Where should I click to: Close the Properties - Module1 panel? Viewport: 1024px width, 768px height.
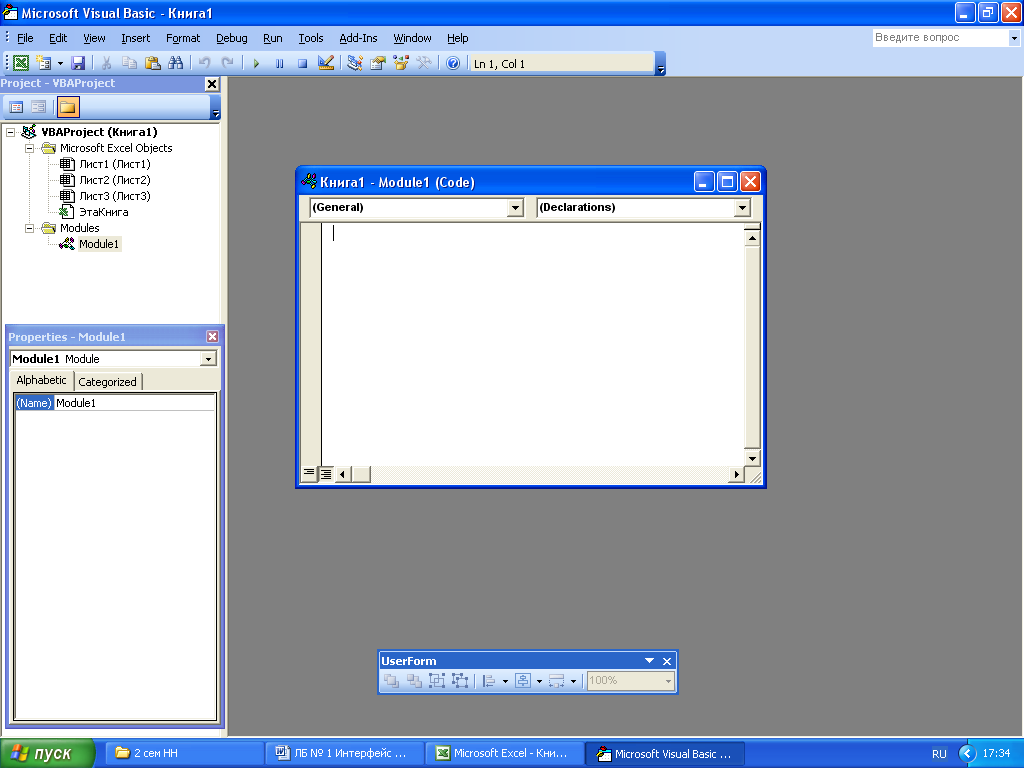(212, 336)
